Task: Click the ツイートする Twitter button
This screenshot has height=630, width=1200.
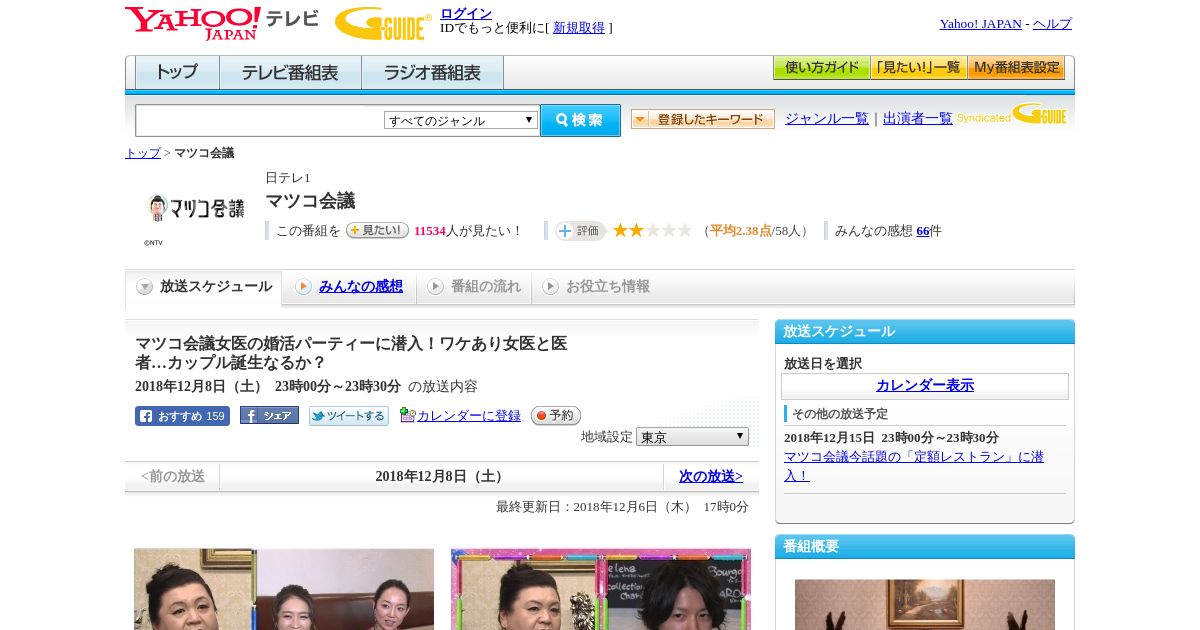Action: (348, 416)
